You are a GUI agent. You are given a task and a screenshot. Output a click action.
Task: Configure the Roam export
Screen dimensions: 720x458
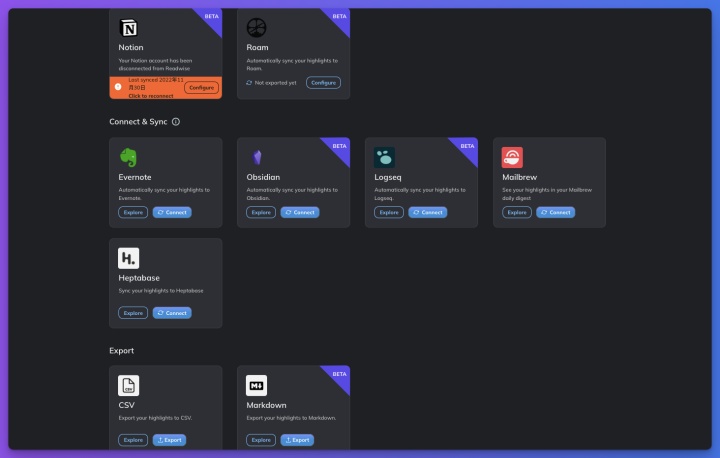(x=323, y=83)
